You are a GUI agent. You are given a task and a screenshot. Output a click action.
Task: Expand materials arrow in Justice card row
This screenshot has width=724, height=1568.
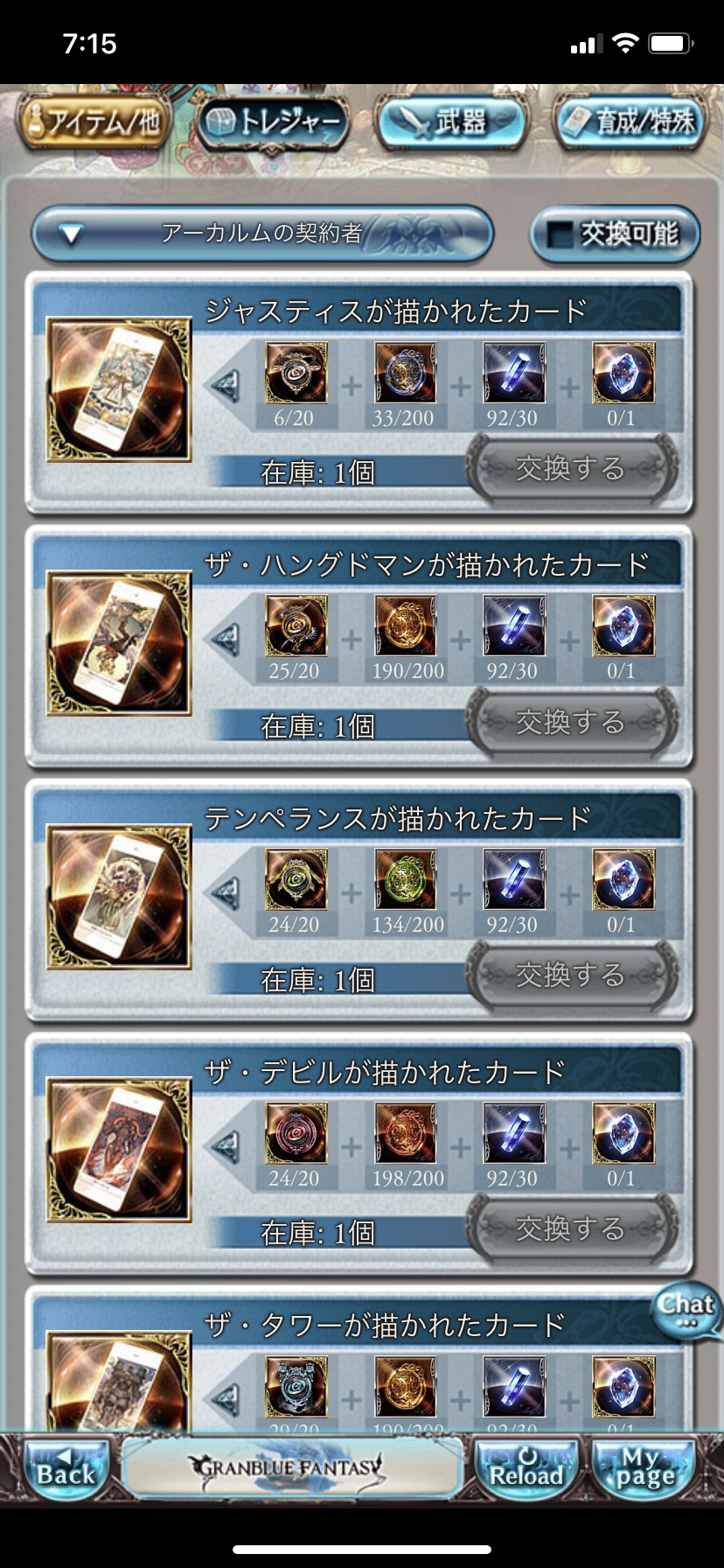[x=226, y=386]
